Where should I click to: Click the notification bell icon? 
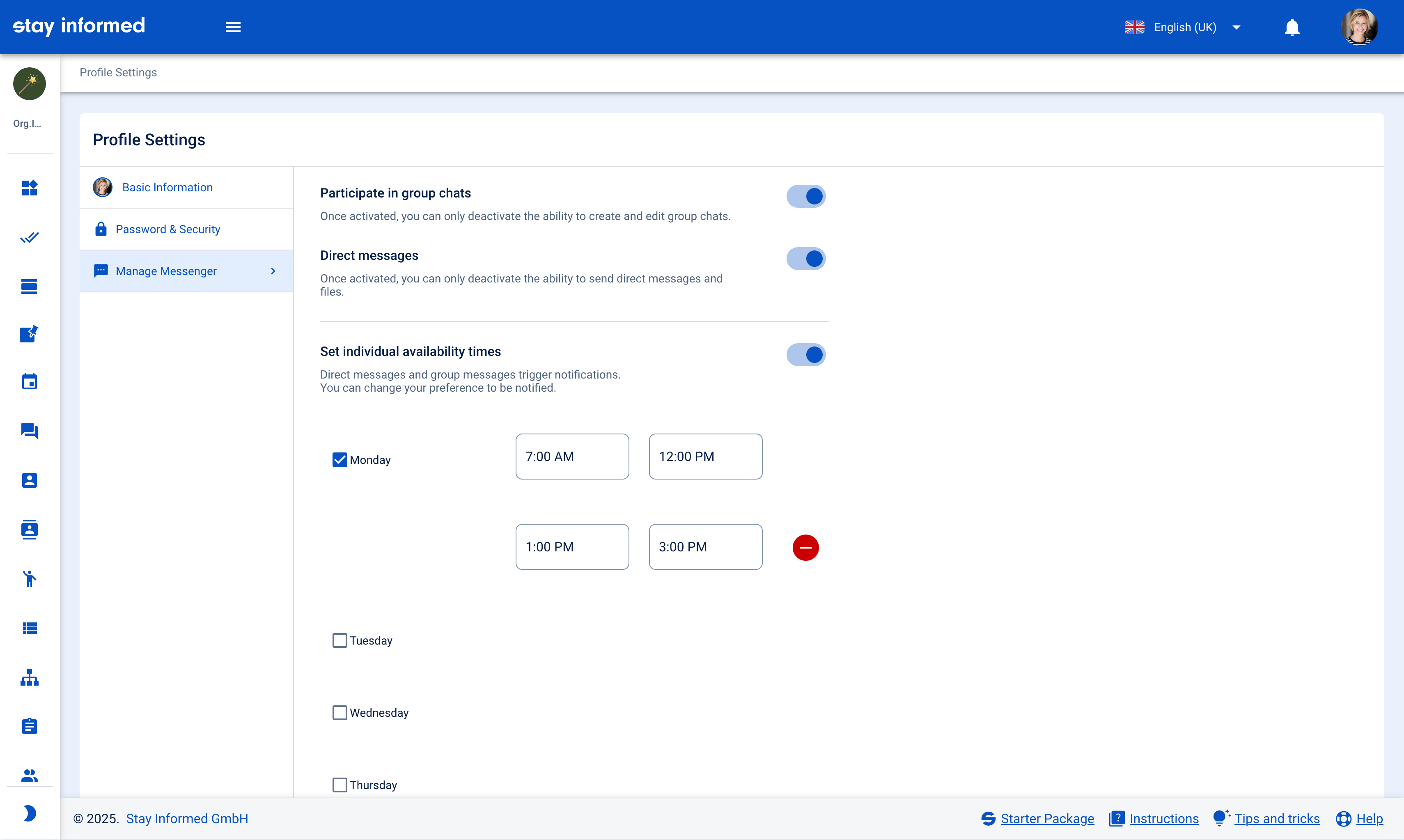click(1292, 27)
